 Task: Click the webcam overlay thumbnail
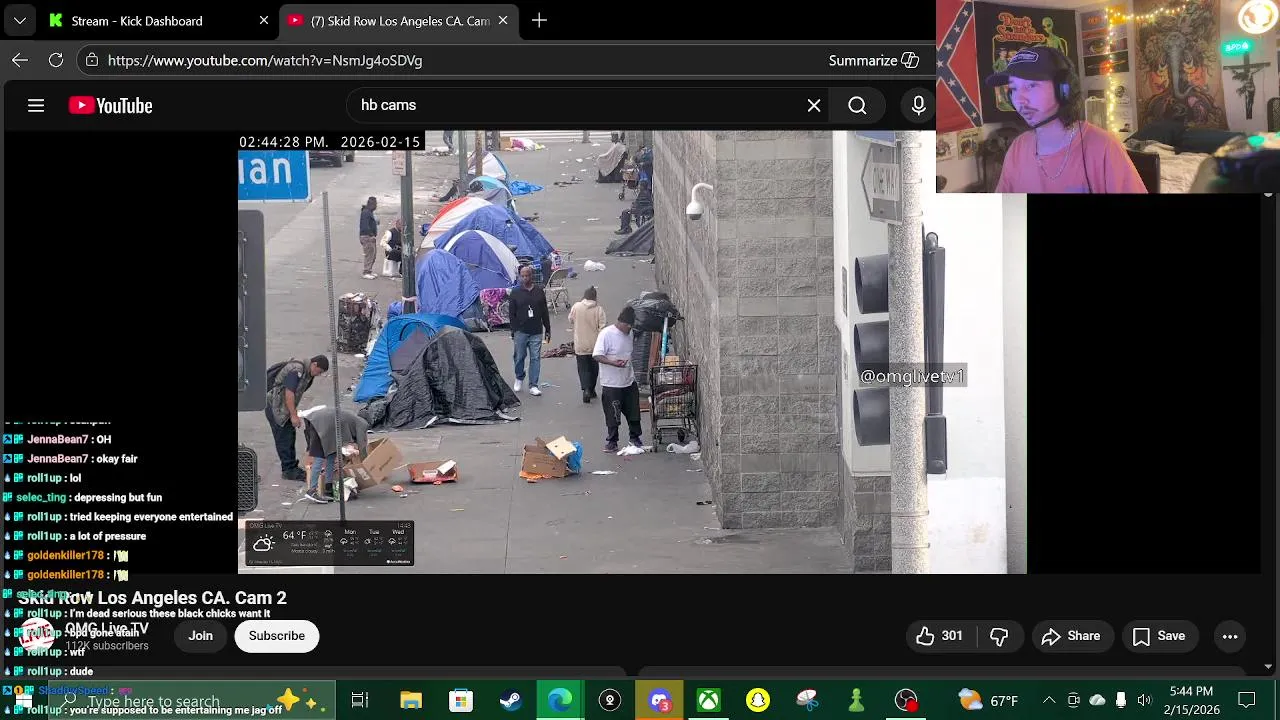pyautogui.click(x=1108, y=96)
